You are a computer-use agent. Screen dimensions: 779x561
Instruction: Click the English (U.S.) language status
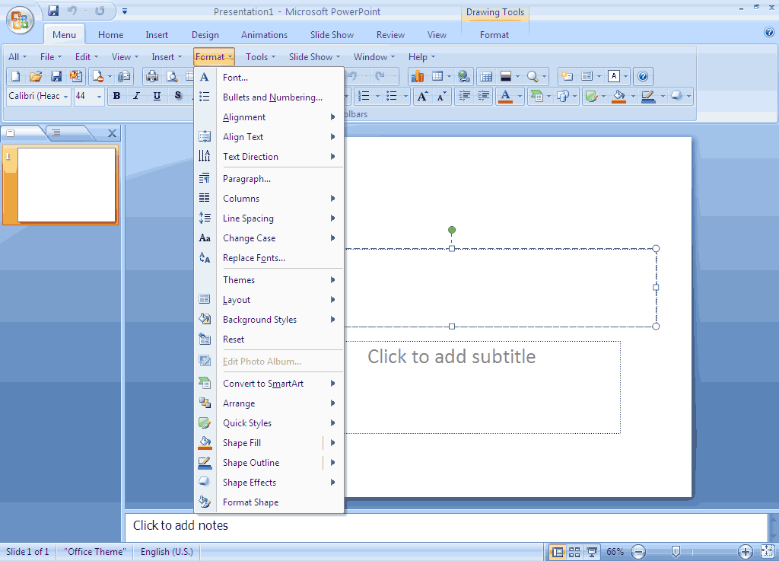(166, 552)
